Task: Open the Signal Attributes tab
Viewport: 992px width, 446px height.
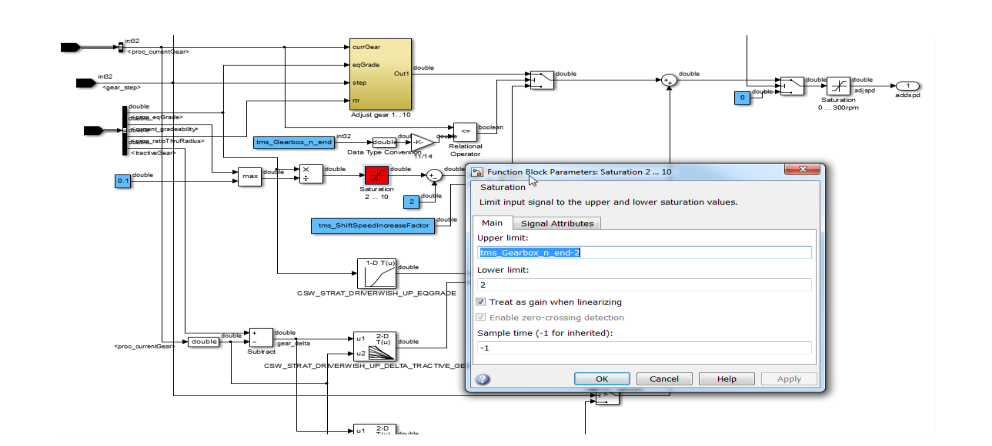Action: pos(557,223)
